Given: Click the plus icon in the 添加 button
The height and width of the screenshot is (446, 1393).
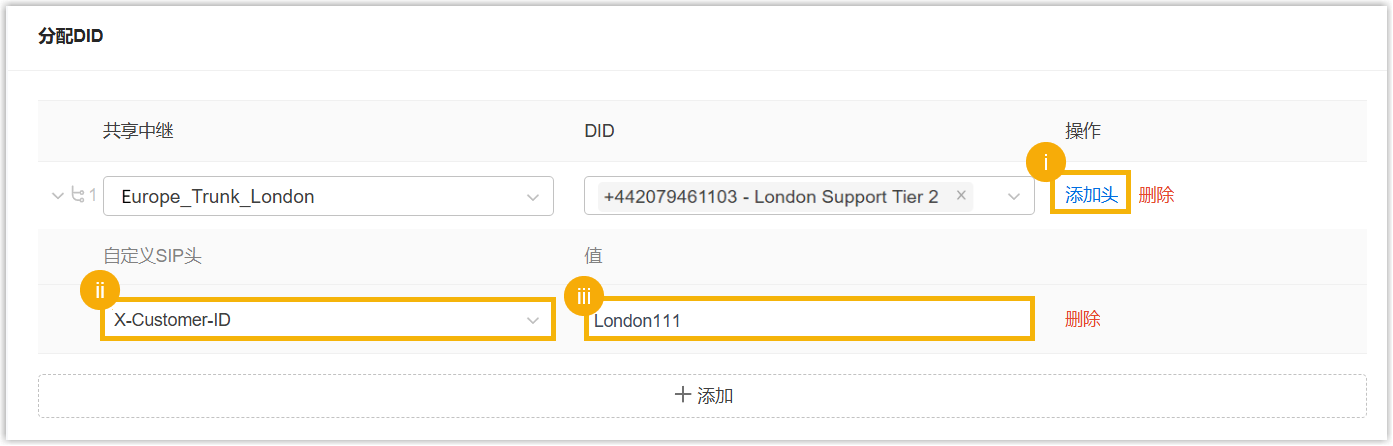Looking at the screenshot, I should point(683,395).
